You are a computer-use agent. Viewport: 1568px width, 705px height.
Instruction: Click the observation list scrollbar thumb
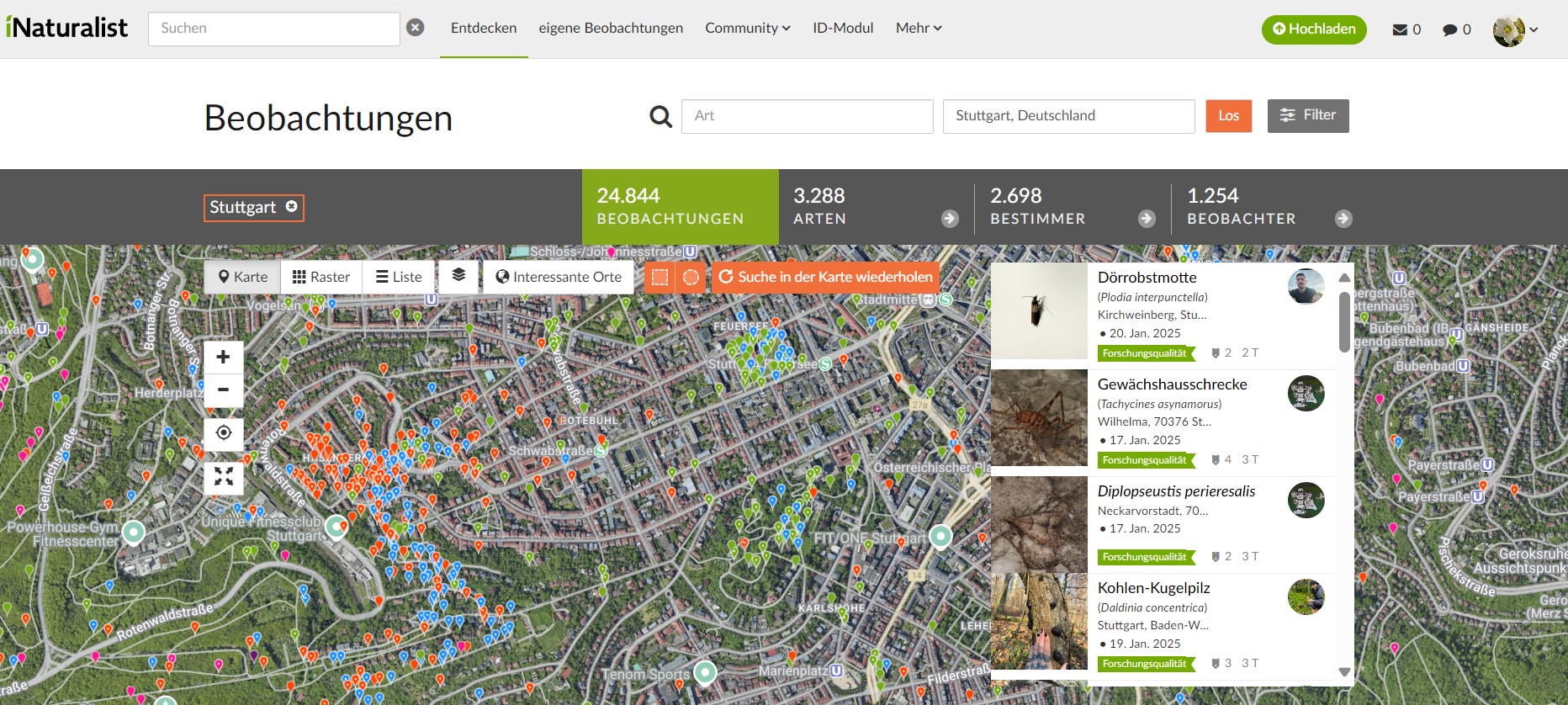1344,322
